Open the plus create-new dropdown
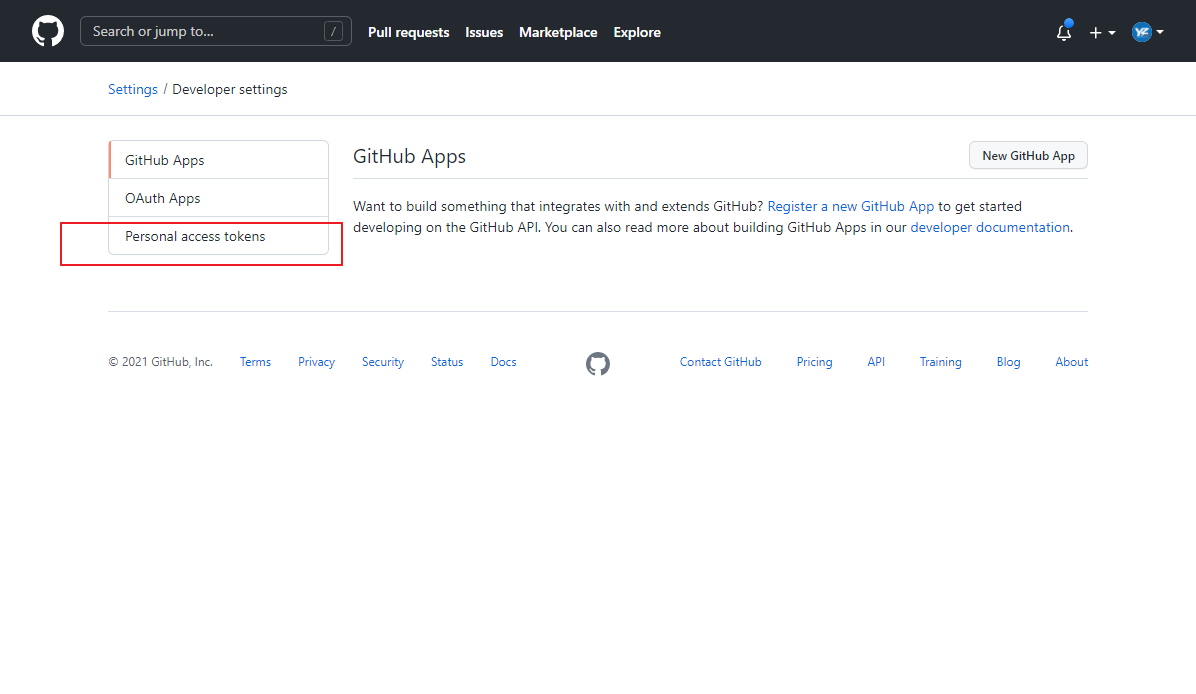The image size is (1196, 694). (1102, 32)
